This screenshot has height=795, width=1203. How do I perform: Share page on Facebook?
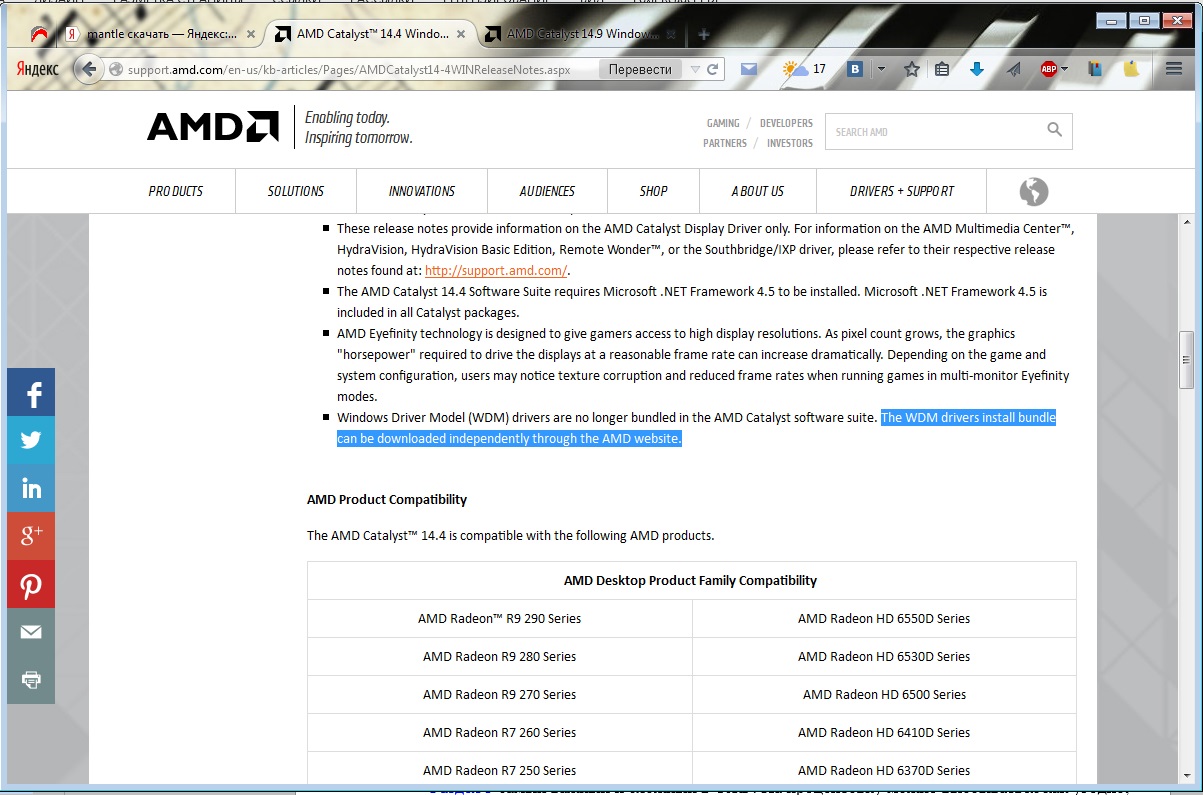pyautogui.click(x=31, y=392)
